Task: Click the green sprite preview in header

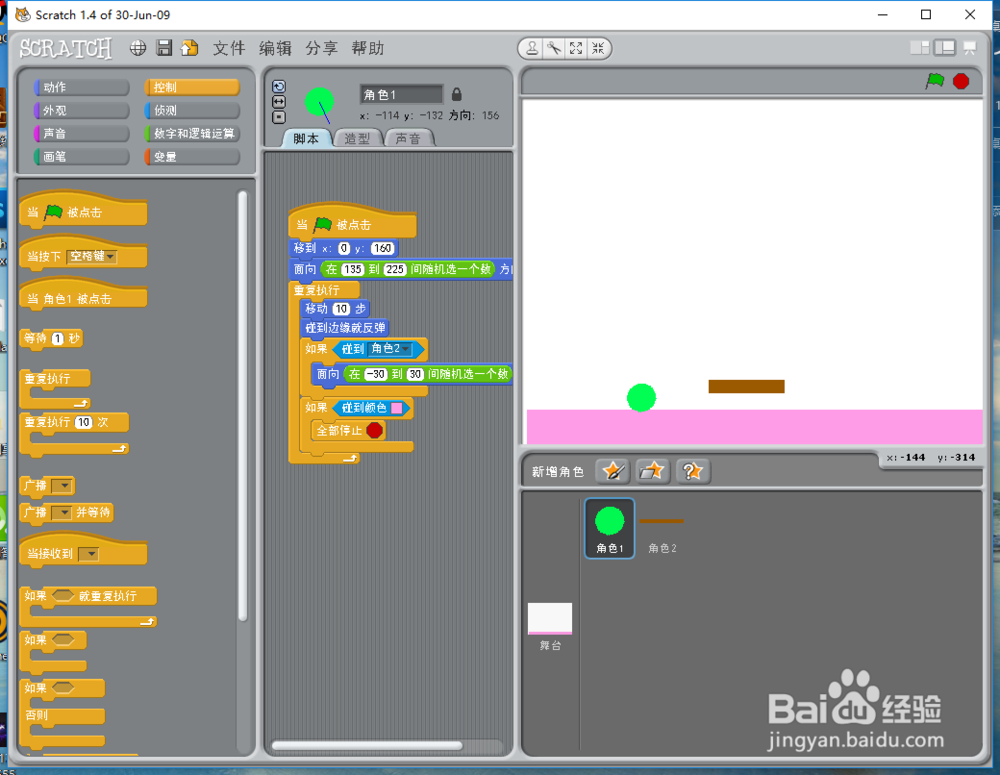Action: coord(320,103)
